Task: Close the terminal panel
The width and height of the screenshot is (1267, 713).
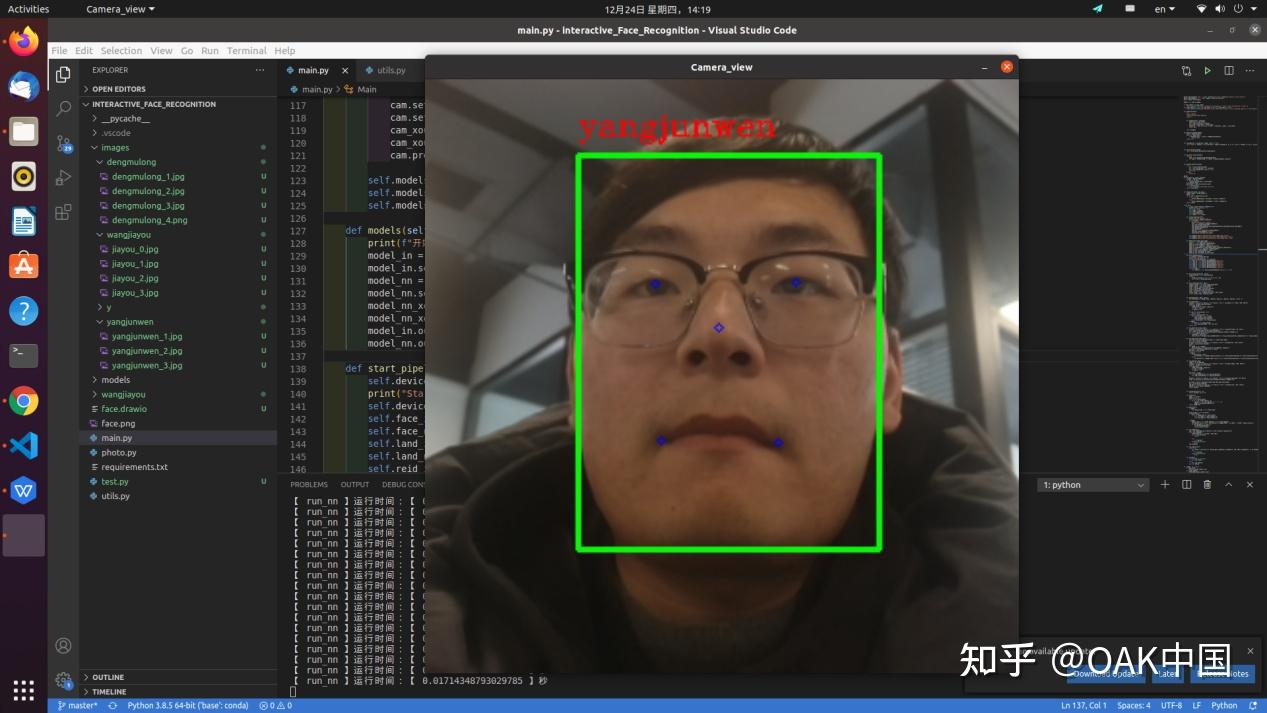Action: 1250,484
